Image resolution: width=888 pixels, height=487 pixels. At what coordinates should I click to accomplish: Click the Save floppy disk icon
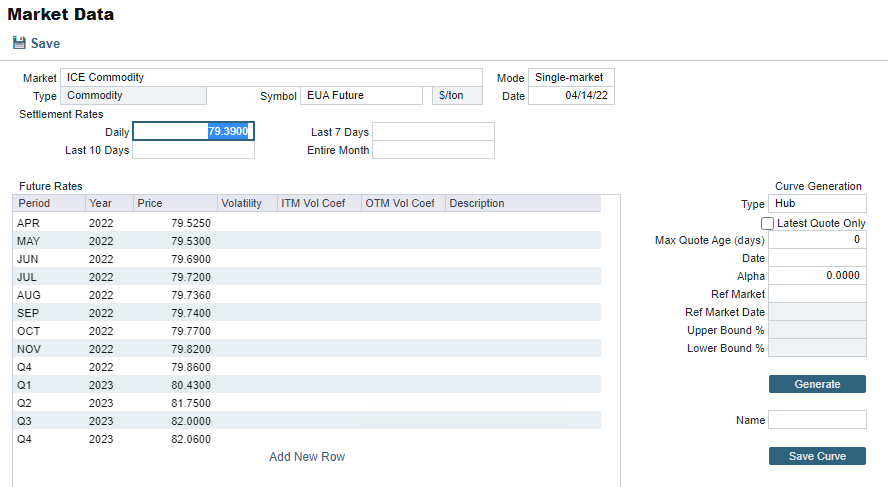(19, 43)
